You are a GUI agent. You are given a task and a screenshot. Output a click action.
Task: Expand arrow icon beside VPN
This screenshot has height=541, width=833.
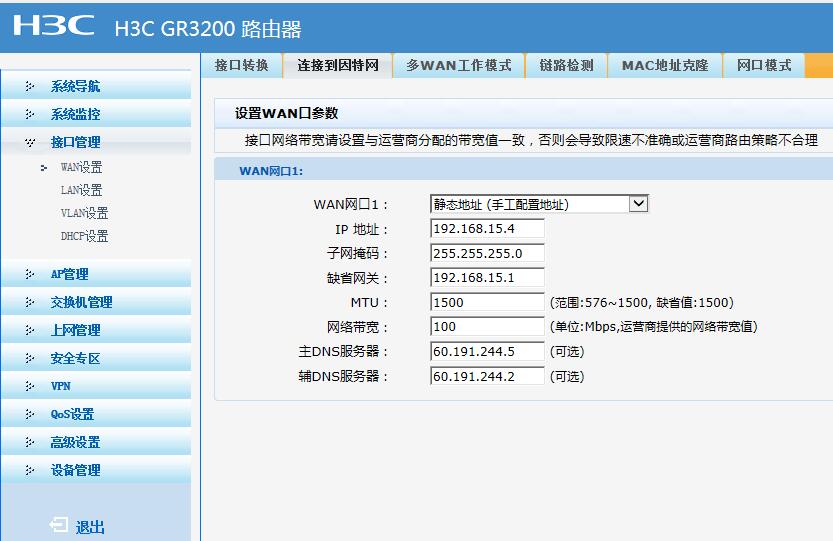tap(30, 386)
